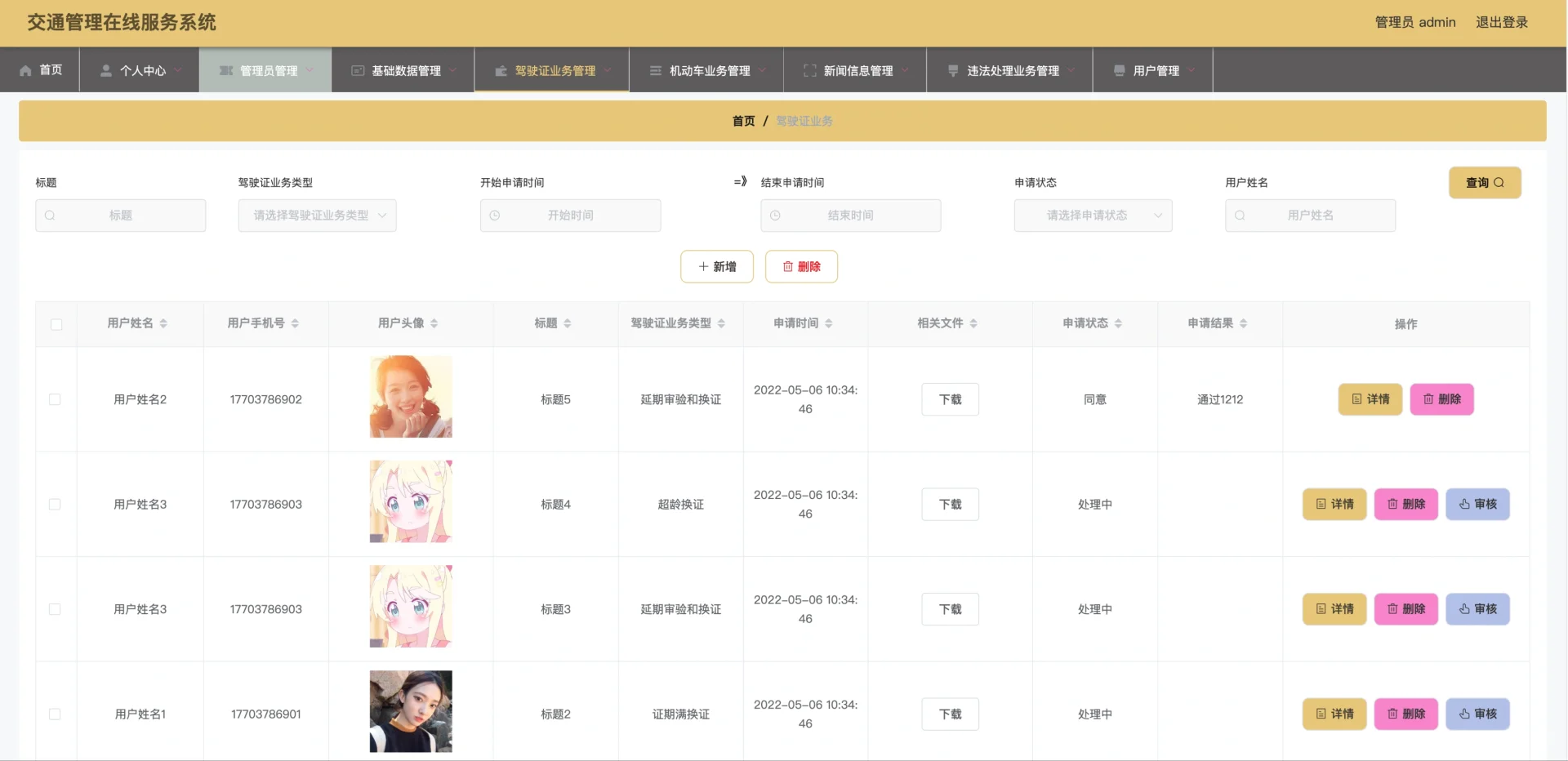
Task: Check the row checkbox for 用户姓名2
Action: coord(55,399)
